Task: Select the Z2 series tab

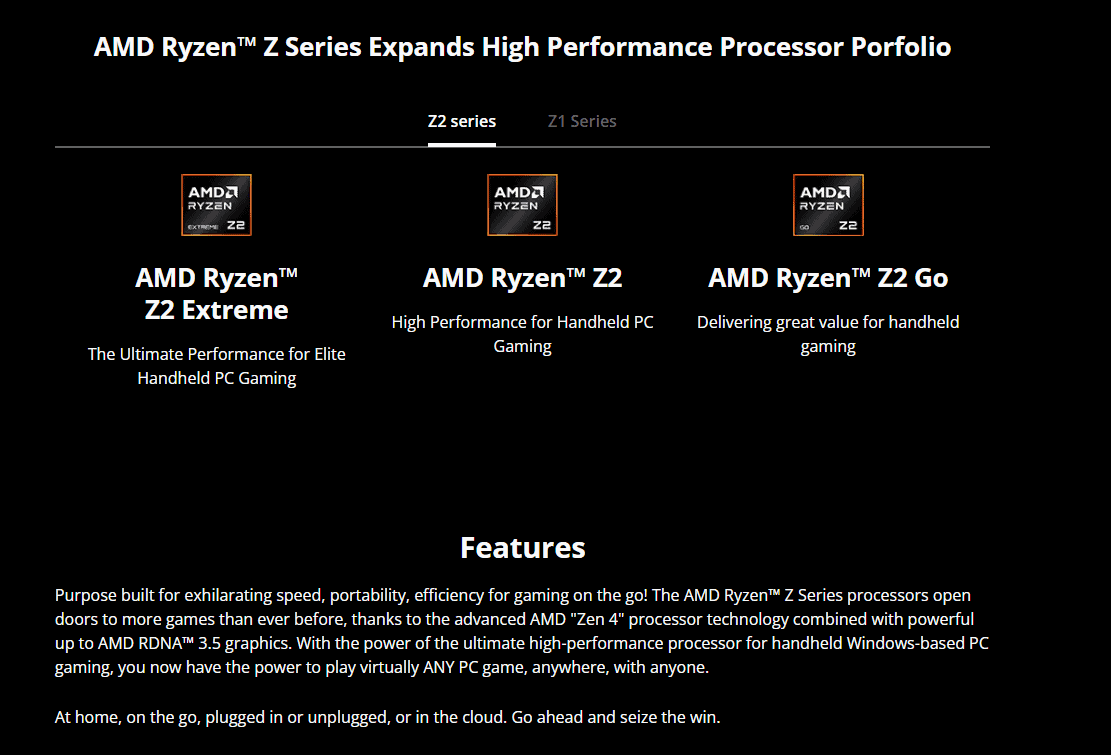Action: [x=461, y=121]
